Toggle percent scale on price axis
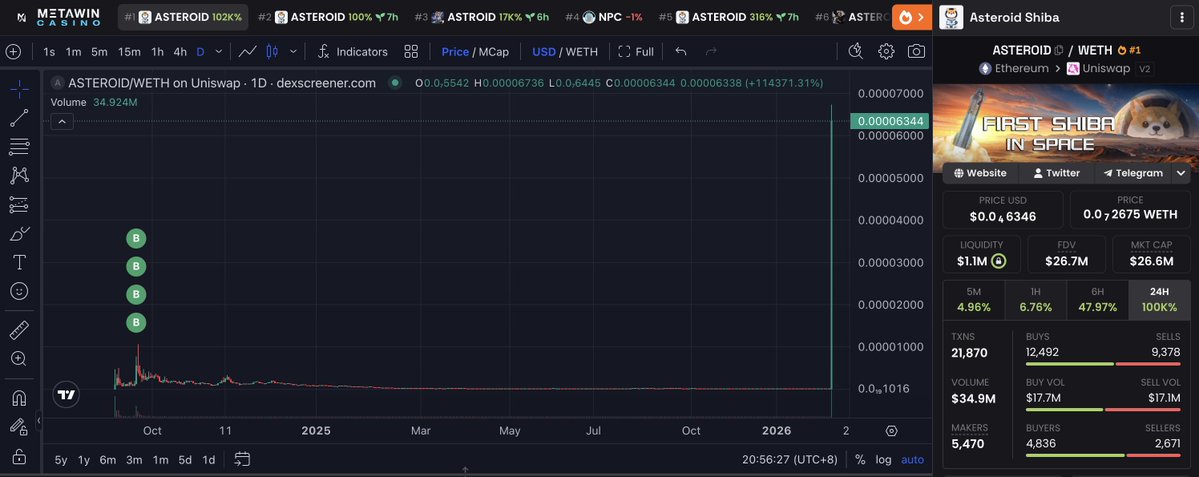This screenshot has height=477, width=1199. pyautogui.click(x=859, y=459)
